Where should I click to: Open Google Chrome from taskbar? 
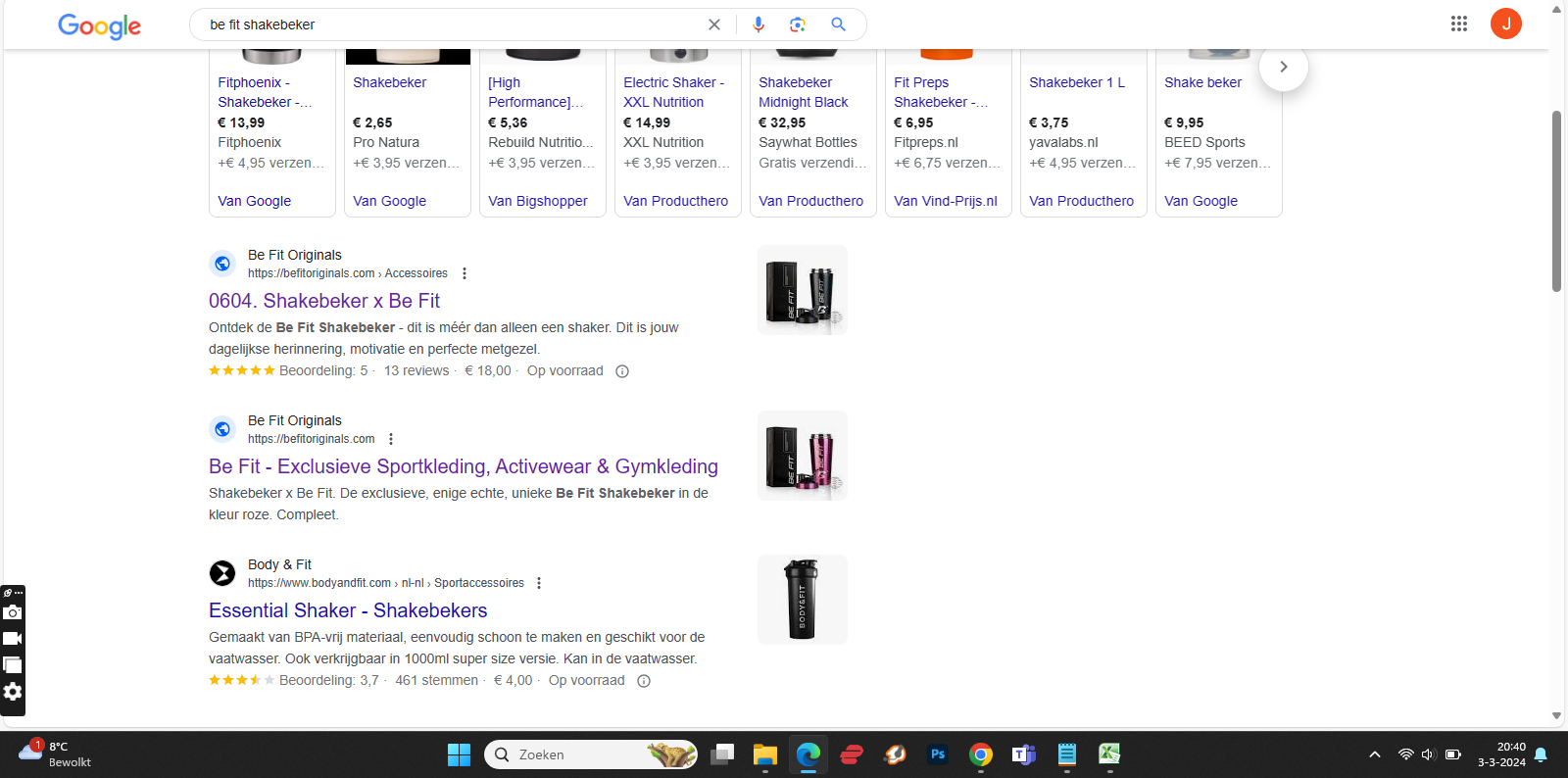[x=981, y=754]
